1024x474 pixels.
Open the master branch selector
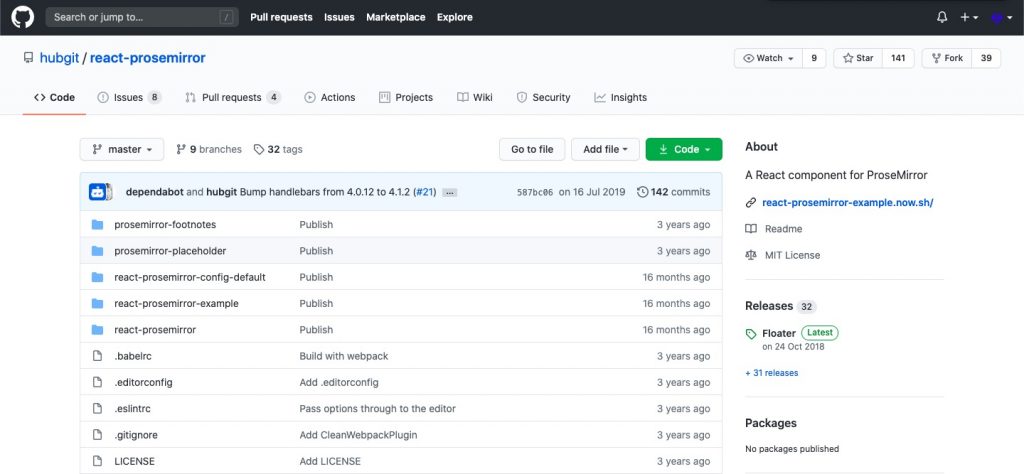tap(122, 150)
